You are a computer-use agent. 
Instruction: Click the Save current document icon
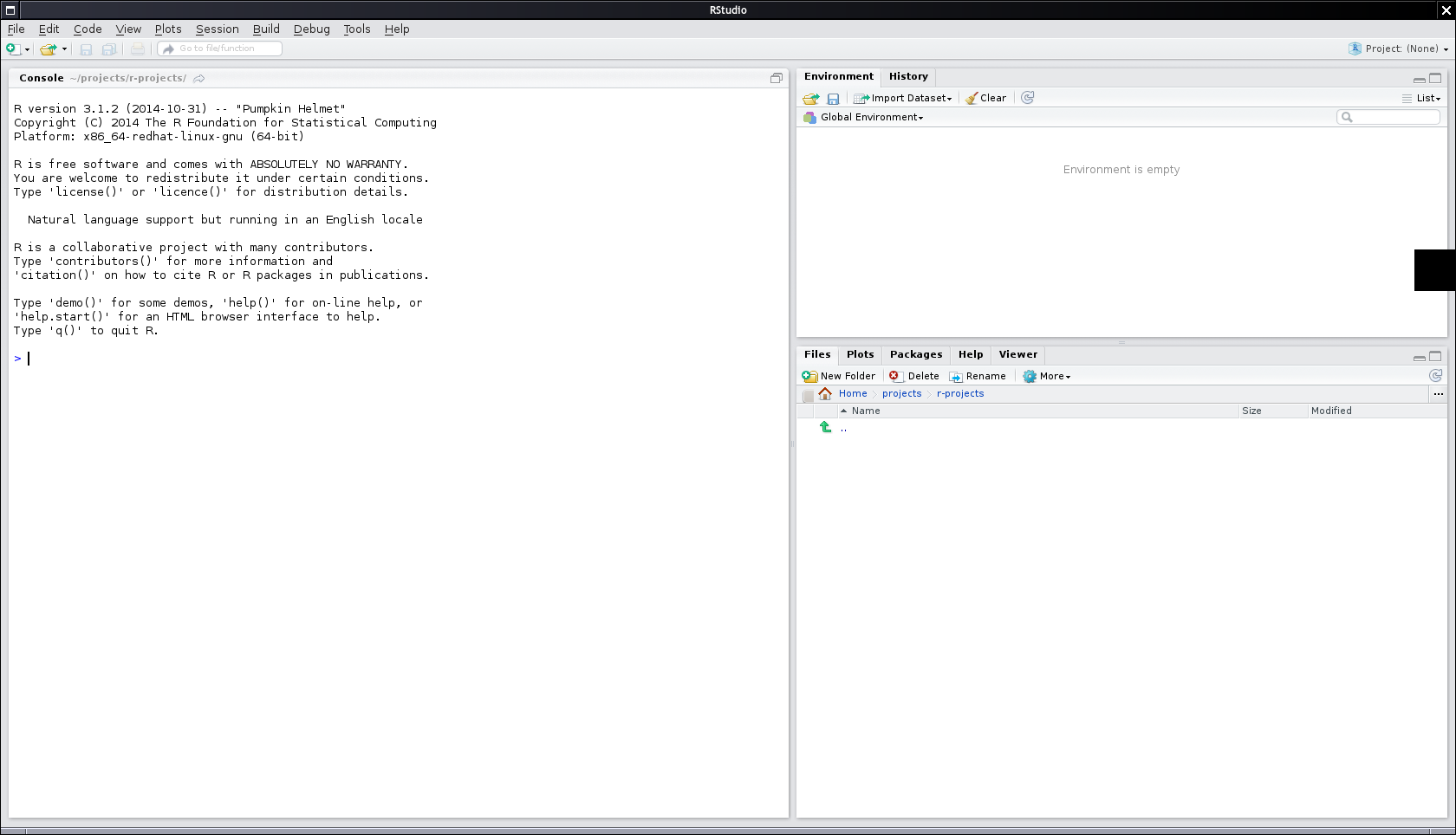click(x=86, y=49)
